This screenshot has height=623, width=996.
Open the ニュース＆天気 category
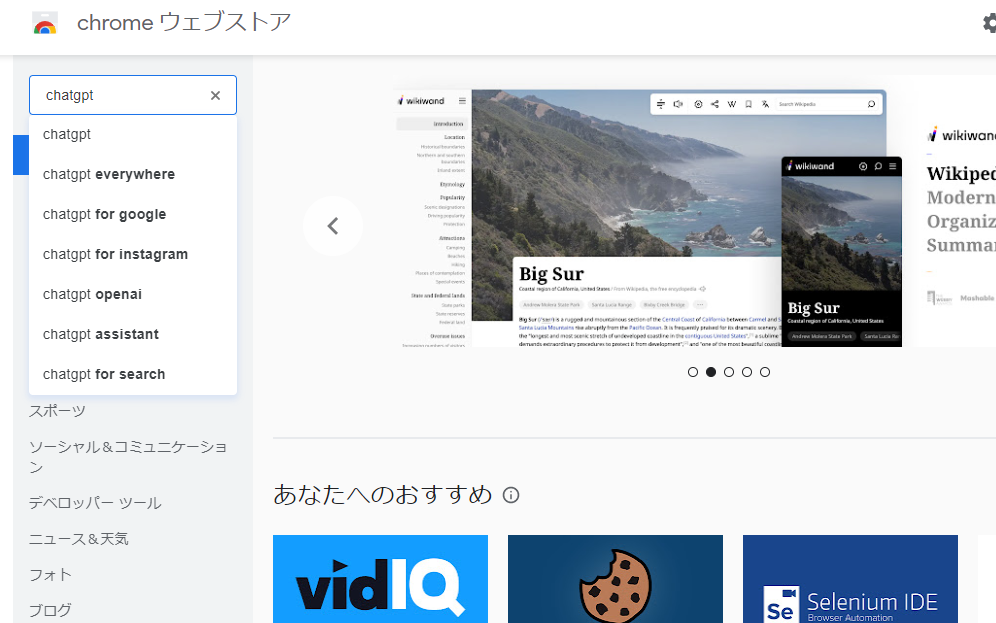pyautogui.click(x=79, y=539)
